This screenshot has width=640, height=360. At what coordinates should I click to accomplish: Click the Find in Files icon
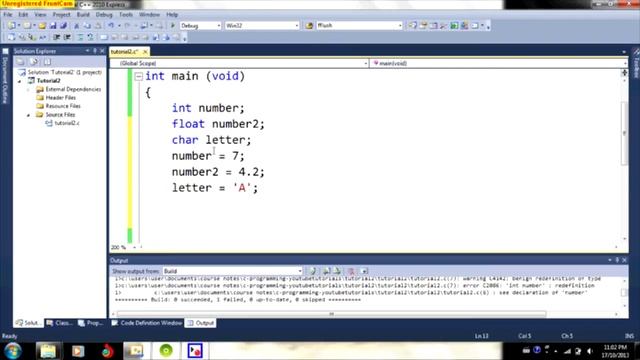309,26
